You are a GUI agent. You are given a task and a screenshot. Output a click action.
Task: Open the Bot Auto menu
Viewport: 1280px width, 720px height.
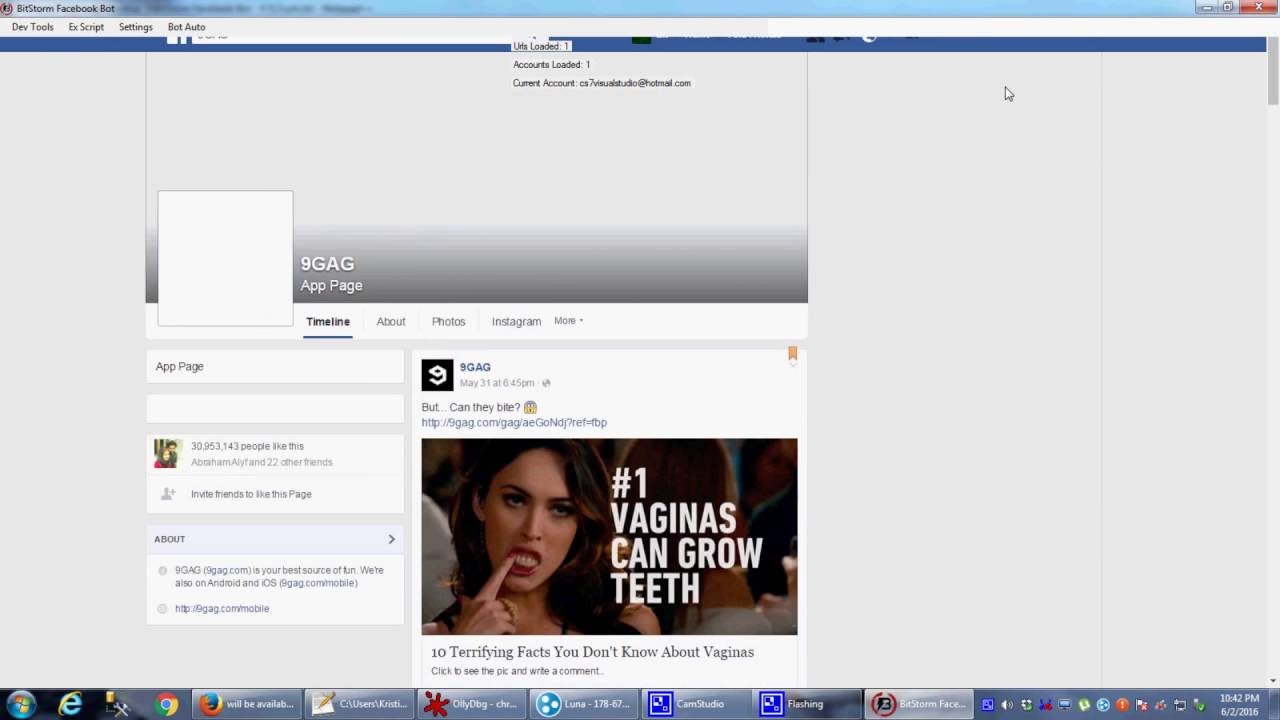click(186, 27)
